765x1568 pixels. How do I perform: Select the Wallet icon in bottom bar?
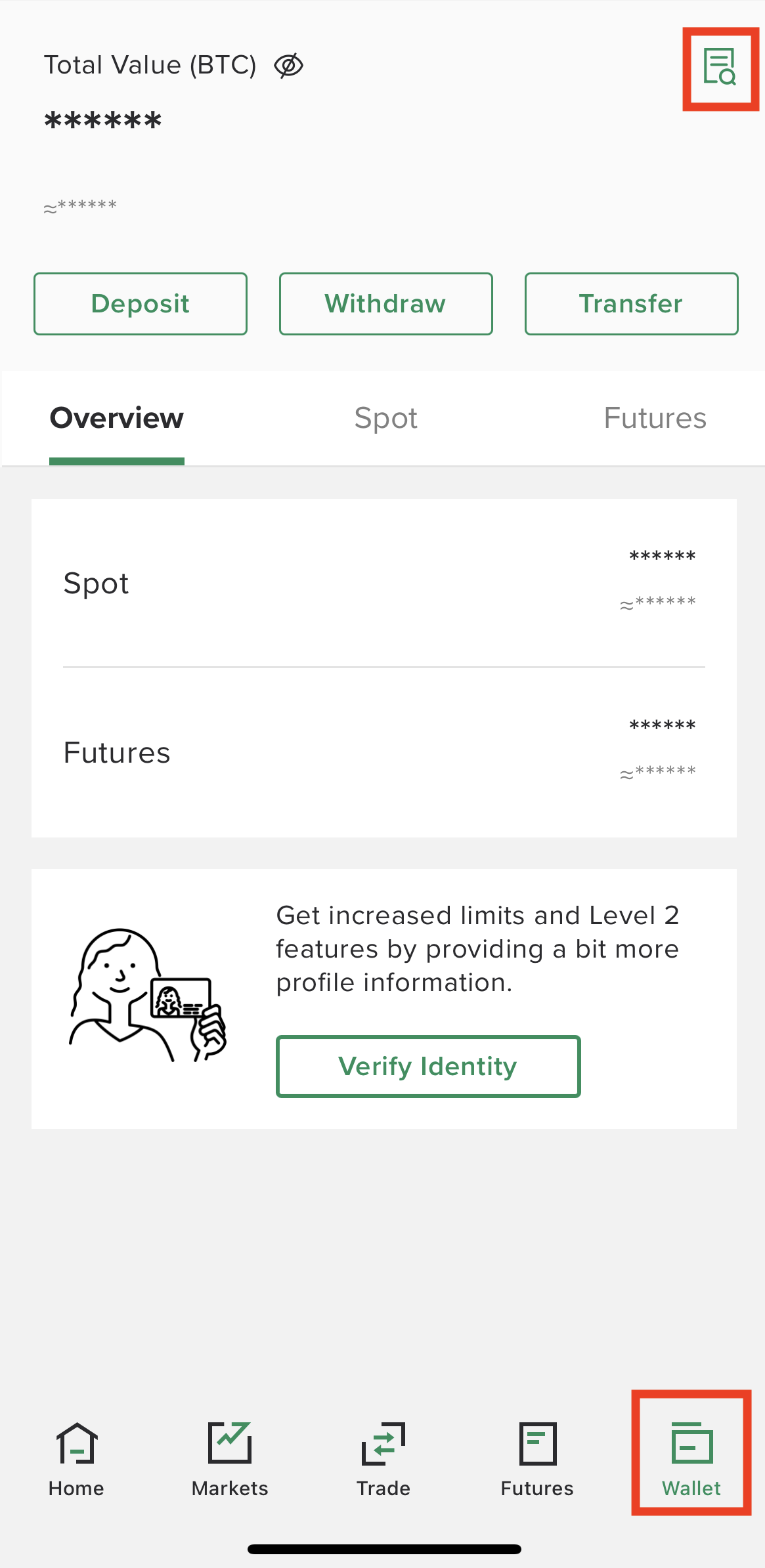[x=692, y=1443]
